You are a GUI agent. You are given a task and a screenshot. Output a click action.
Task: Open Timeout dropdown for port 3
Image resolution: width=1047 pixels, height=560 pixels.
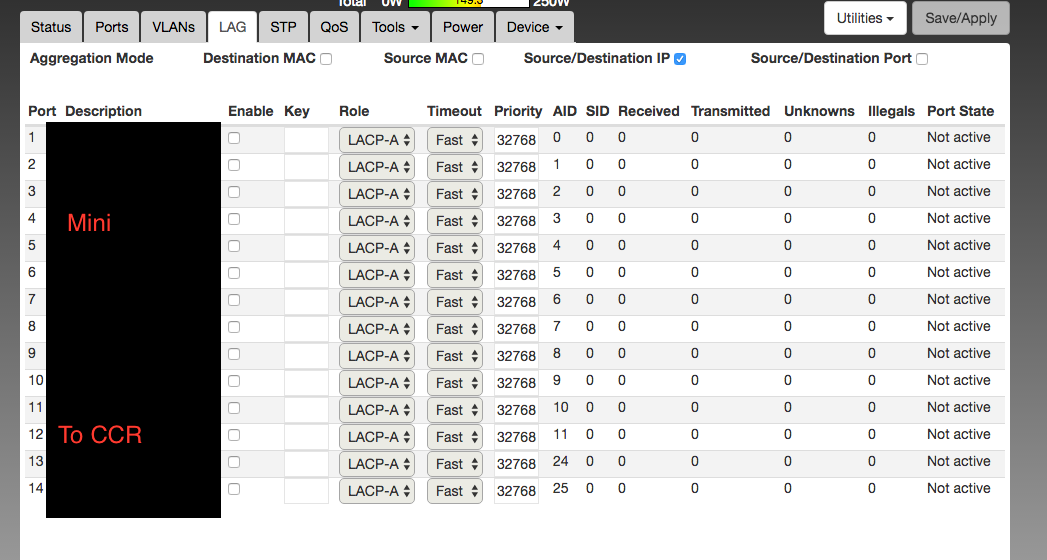[x=454, y=194]
